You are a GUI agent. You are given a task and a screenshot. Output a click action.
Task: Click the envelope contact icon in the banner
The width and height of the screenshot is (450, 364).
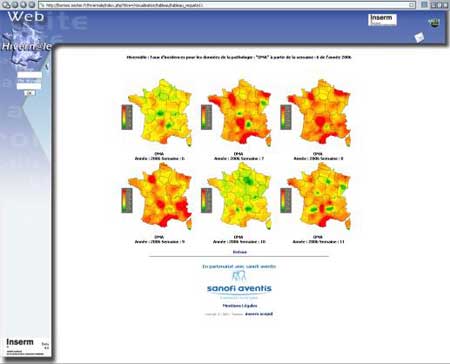coord(419,37)
